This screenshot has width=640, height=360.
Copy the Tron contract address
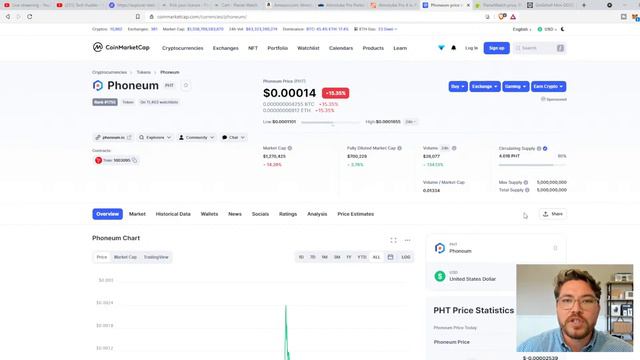tap(135, 160)
